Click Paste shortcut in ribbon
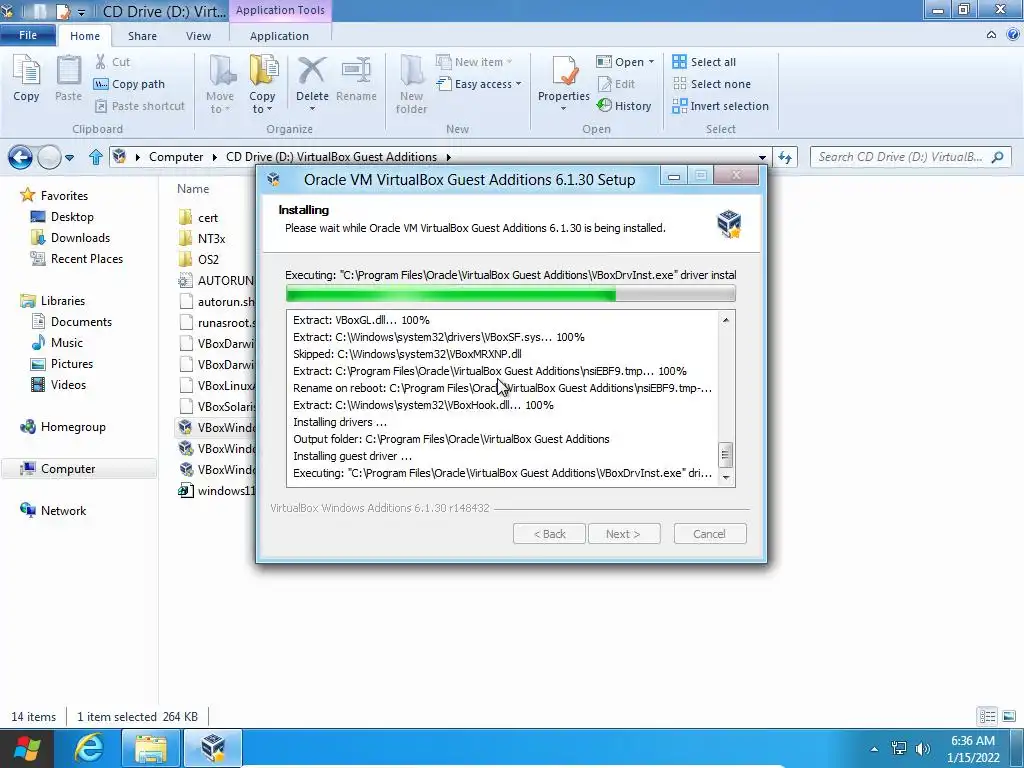The image size is (1024, 768). pos(140,106)
